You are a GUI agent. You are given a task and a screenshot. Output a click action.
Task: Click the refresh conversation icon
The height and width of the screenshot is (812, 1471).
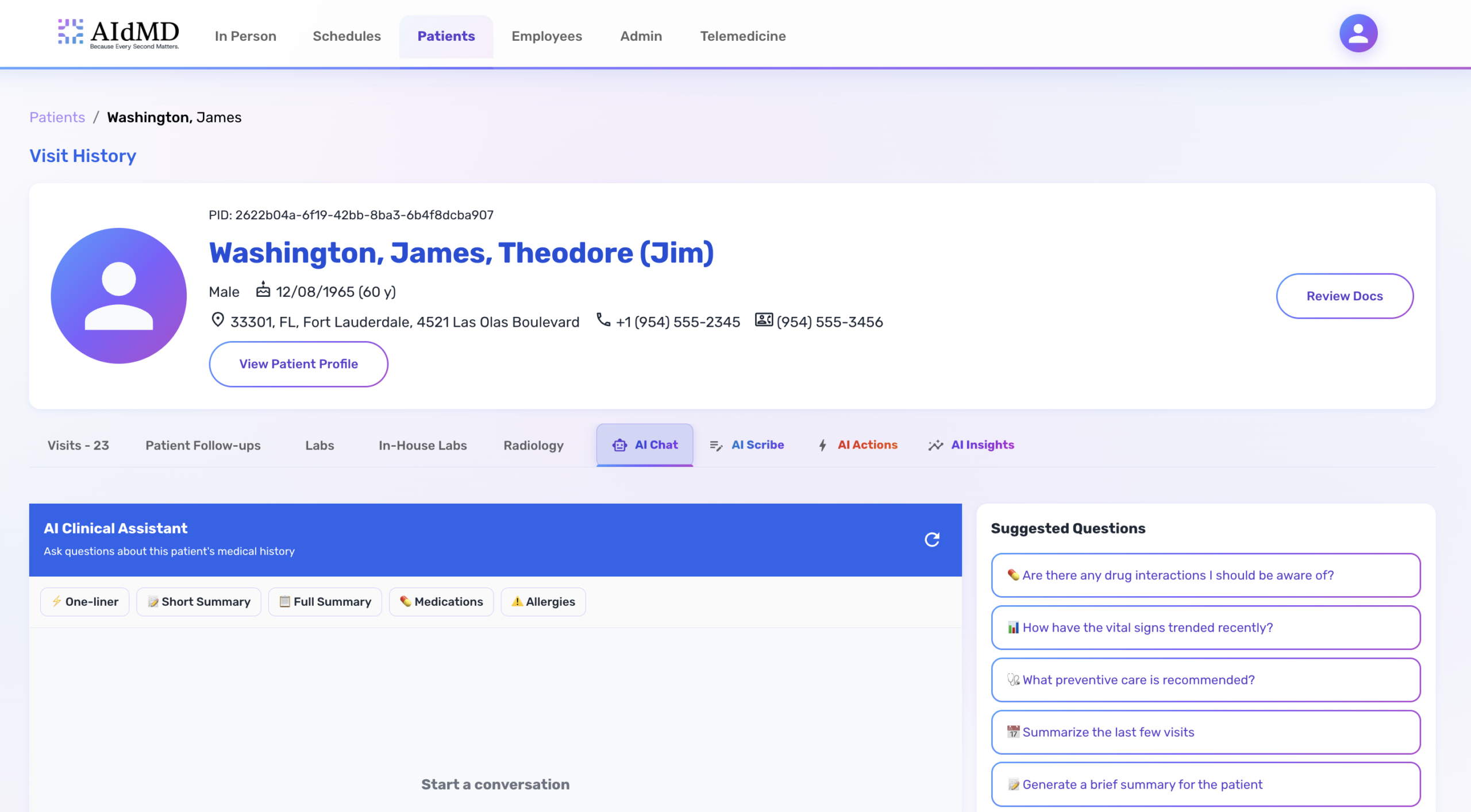pyautogui.click(x=931, y=539)
